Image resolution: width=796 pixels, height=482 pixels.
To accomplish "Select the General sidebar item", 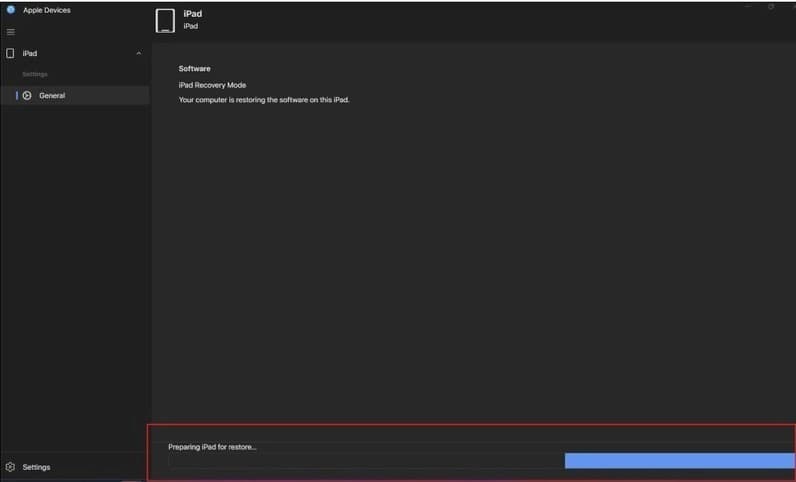I will 75,95.
